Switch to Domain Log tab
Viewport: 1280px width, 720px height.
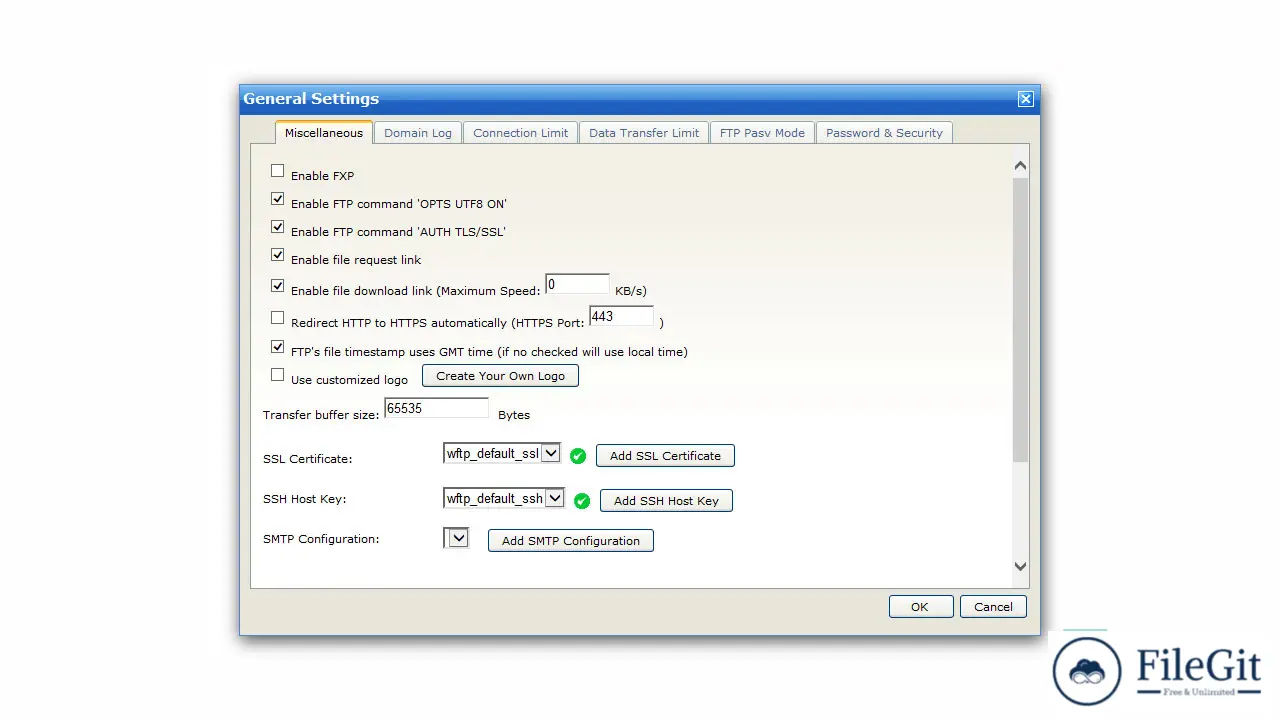point(418,133)
